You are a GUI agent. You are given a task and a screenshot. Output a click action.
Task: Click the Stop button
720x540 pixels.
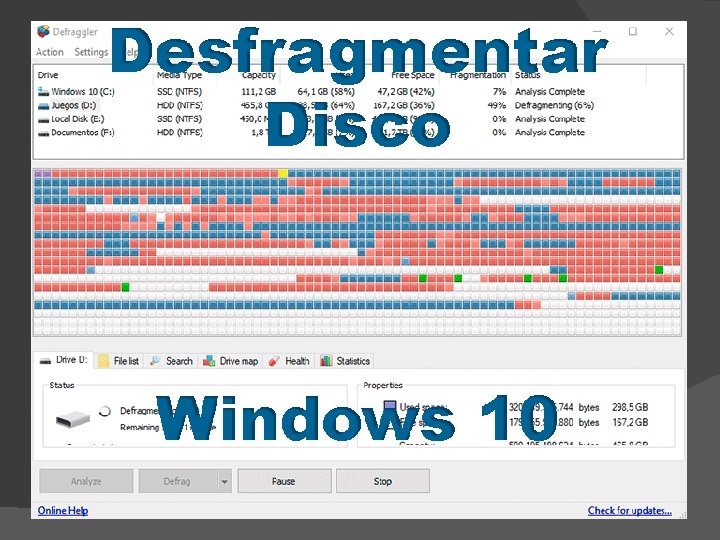[382, 481]
